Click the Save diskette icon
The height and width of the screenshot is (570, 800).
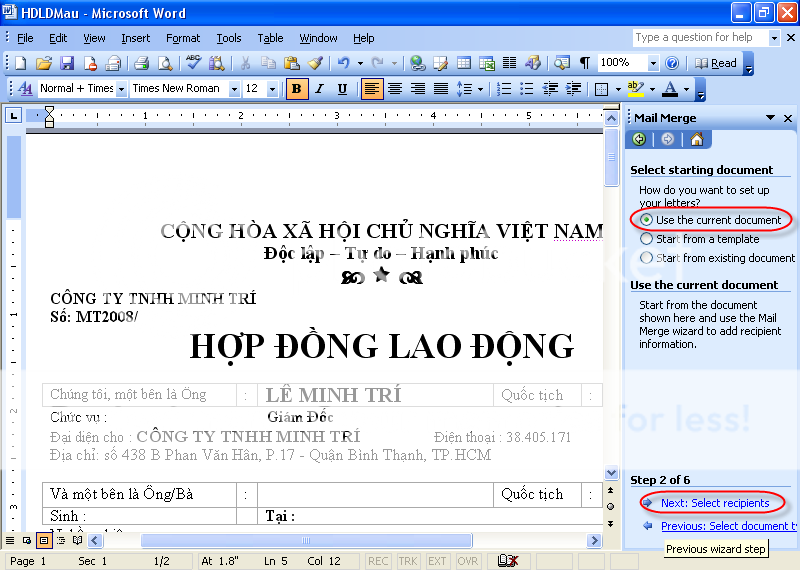click(67, 63)
